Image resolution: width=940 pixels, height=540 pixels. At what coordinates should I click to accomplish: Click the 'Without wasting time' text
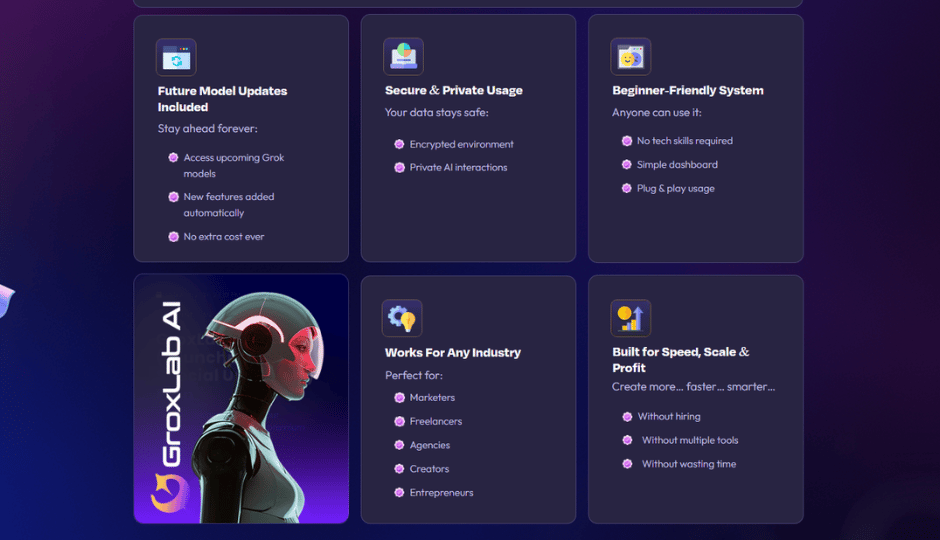pyautogui.click(x=689, y=464)
